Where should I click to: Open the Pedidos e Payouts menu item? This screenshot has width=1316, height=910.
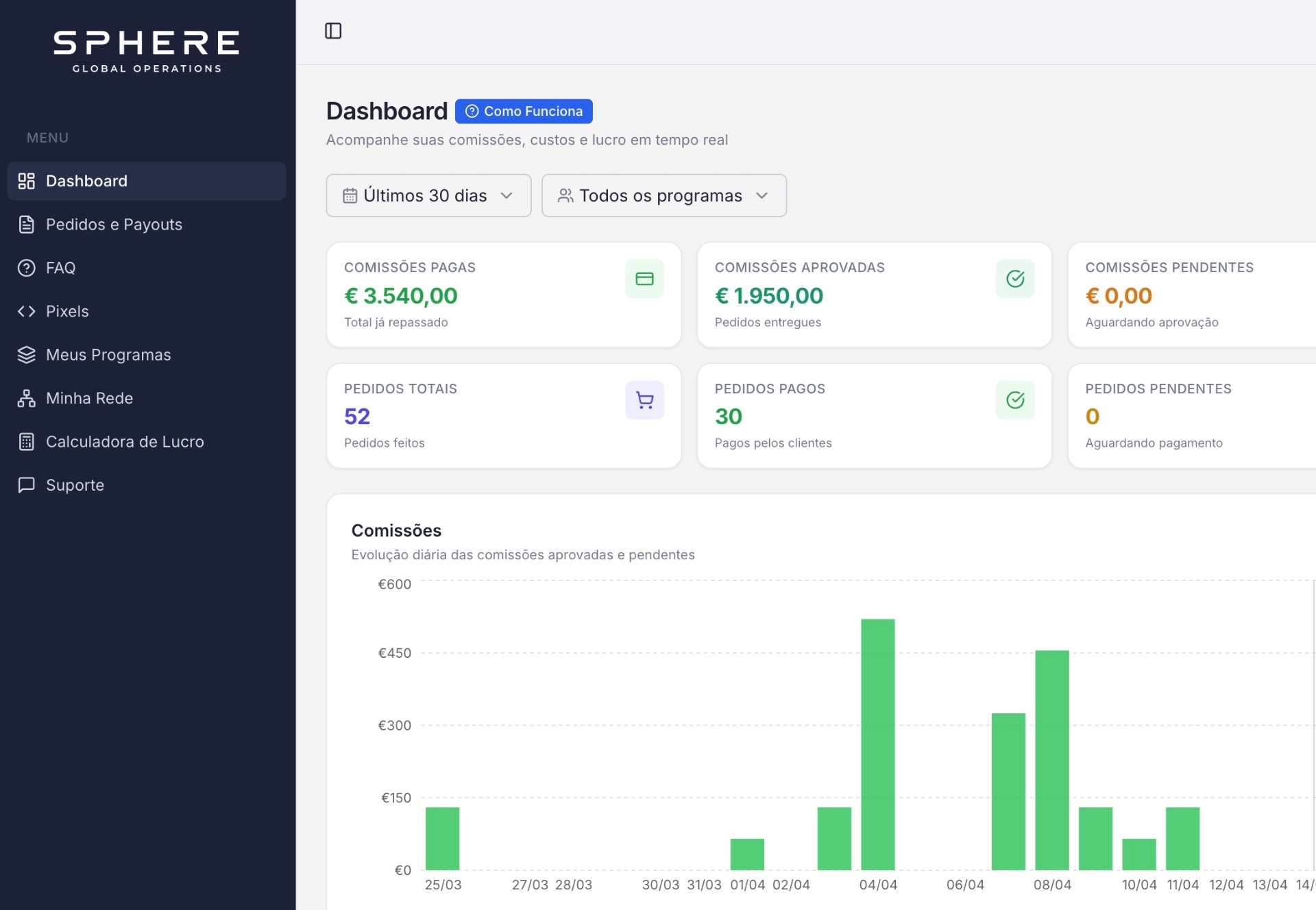114,225
